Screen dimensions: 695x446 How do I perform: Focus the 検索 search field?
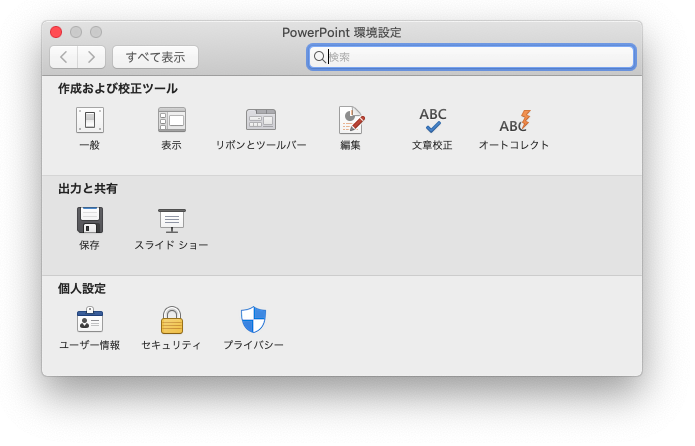point(471,57)
